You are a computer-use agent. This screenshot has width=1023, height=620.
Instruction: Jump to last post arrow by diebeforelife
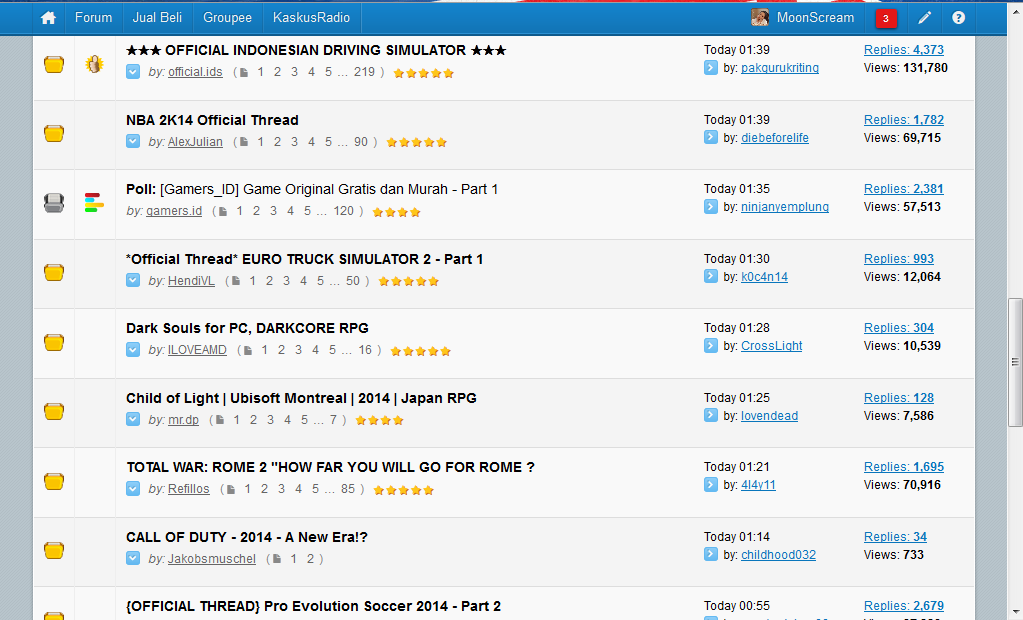point(711,137)
